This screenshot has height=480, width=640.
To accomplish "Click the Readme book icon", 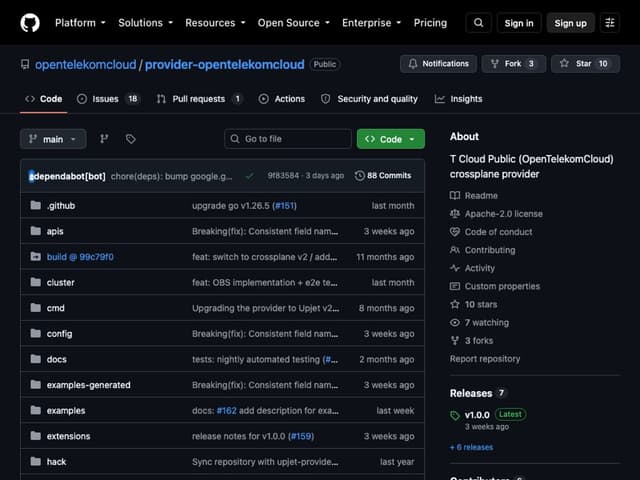I will tap(455, 196).
